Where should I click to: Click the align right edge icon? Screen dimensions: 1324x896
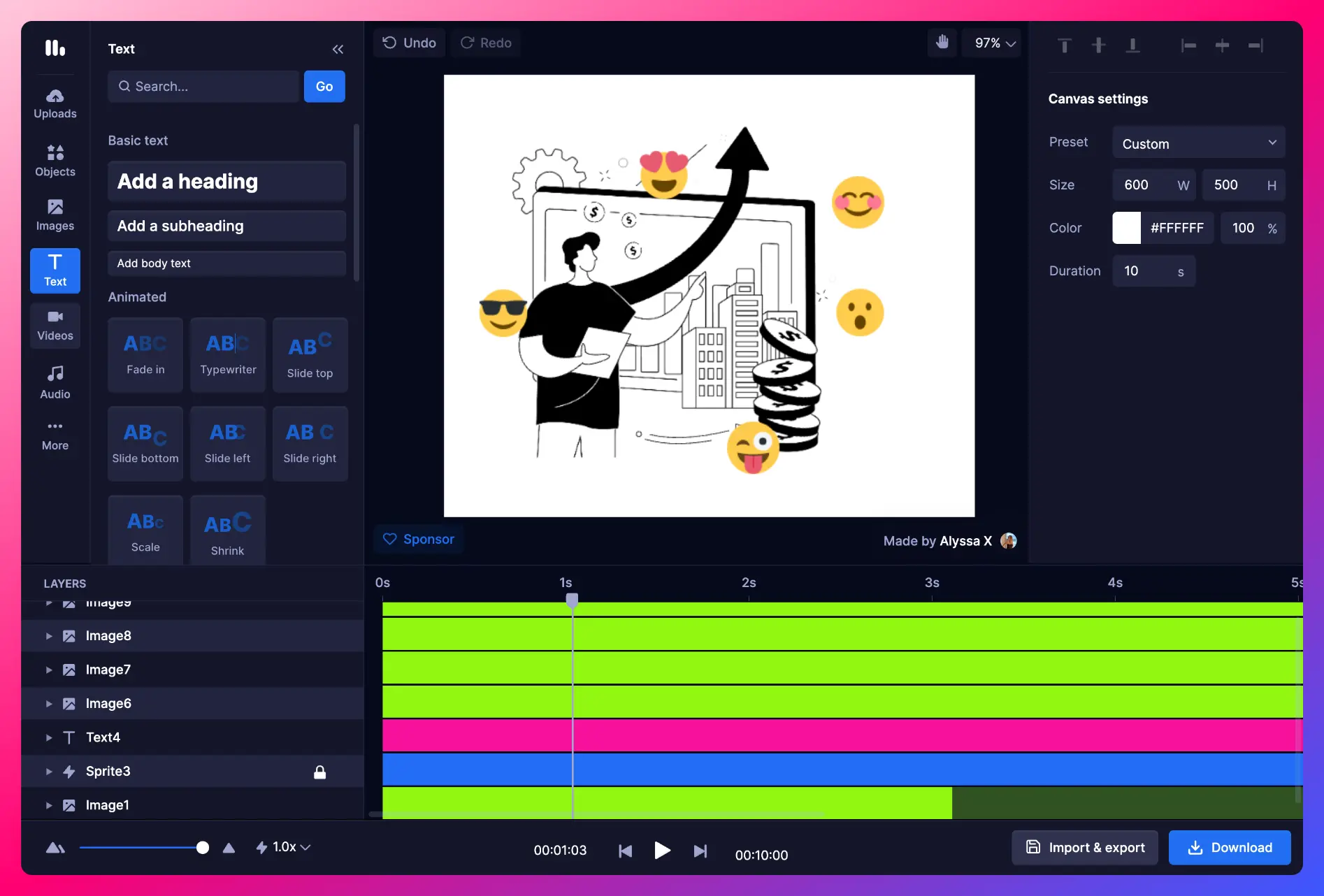coord(1255,45)
